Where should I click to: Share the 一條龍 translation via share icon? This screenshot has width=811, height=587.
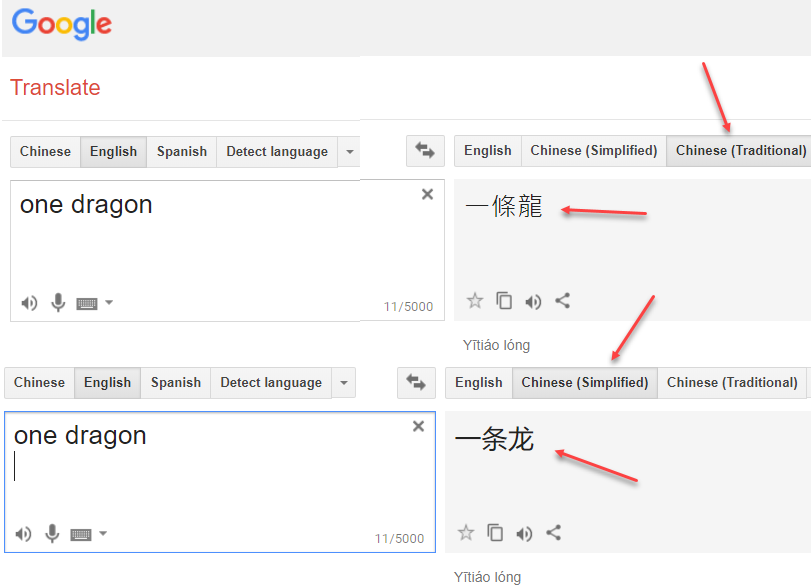562,301
